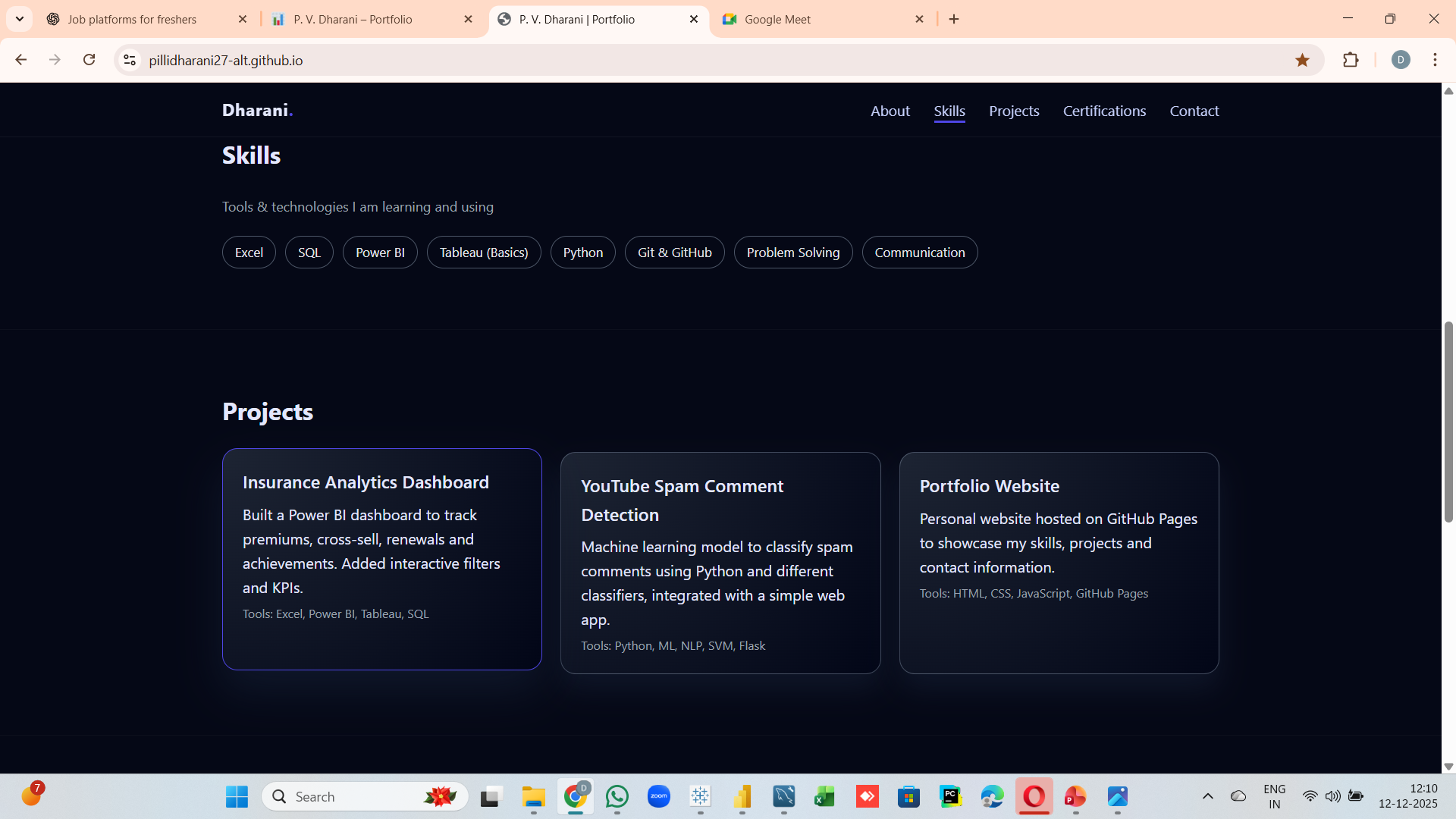Click the page vertical scrollbar thumb
1456x819 pixels.
[1448, 422]
